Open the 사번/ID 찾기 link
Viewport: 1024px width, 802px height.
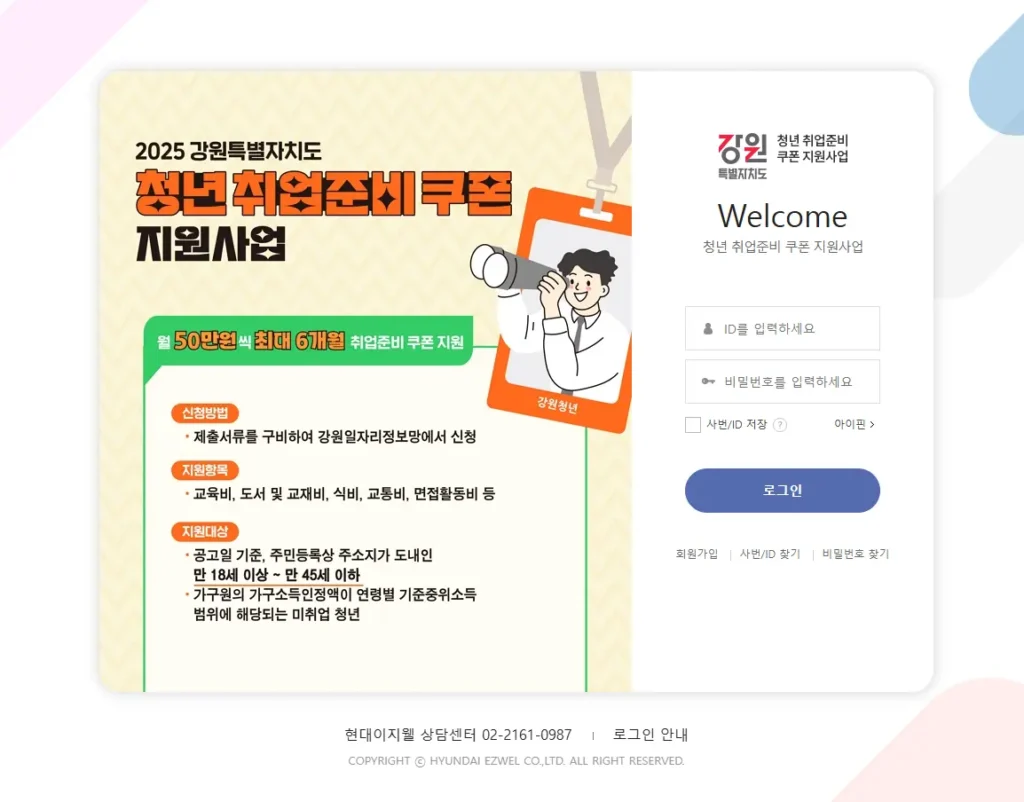click(770, 554)
